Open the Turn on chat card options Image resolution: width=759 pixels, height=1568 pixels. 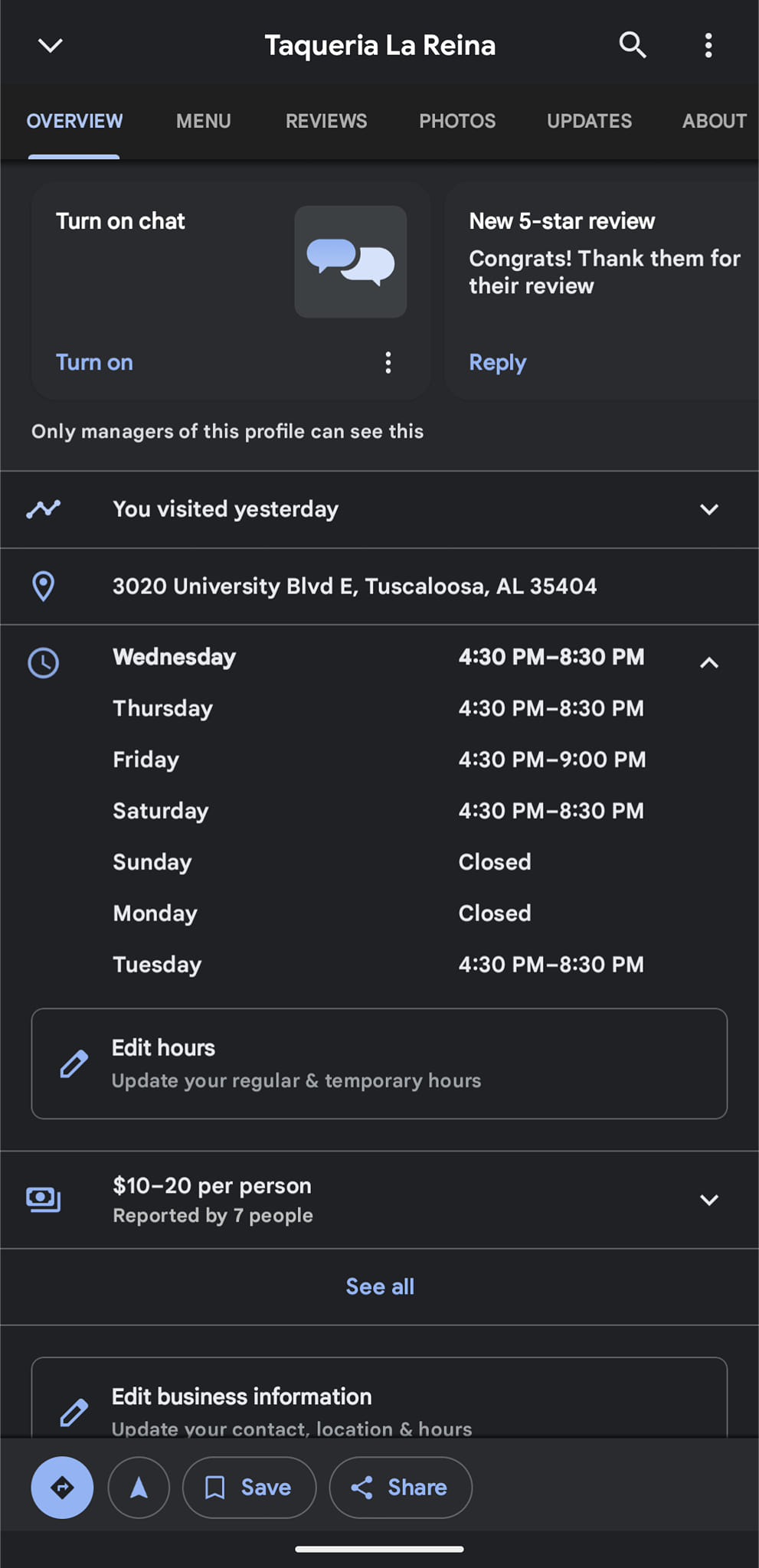(388, 362)
